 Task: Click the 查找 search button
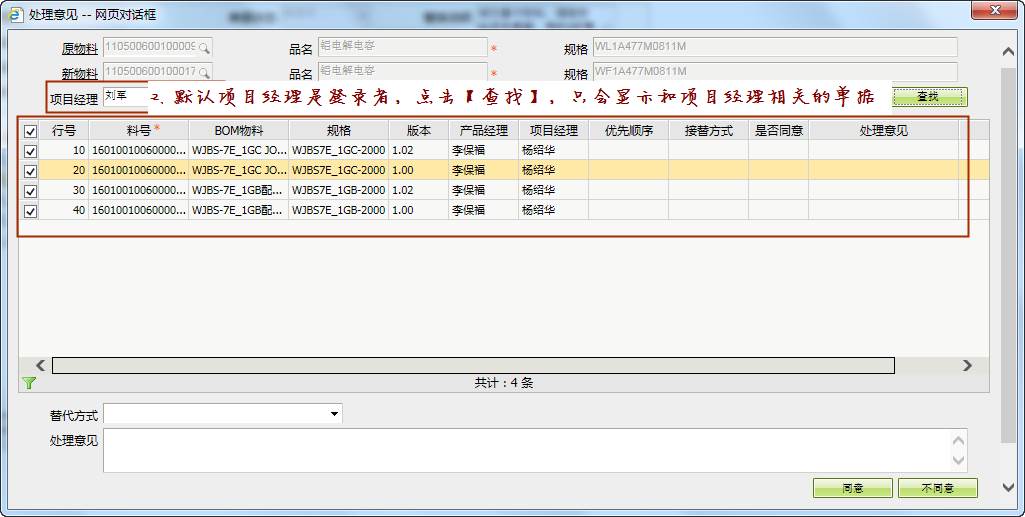tap(928, 97)
